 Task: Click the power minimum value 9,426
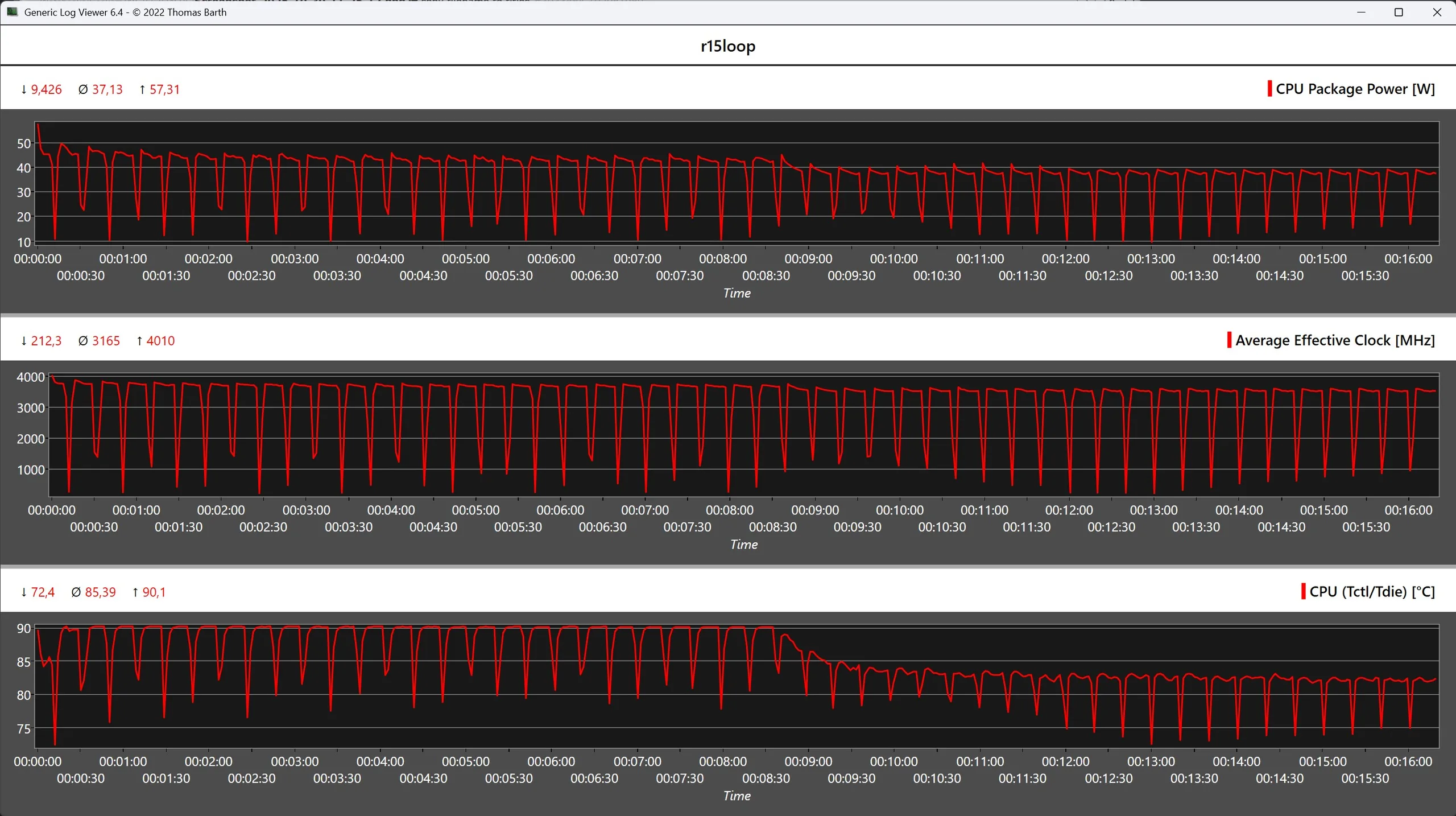[x=46, y=89]
